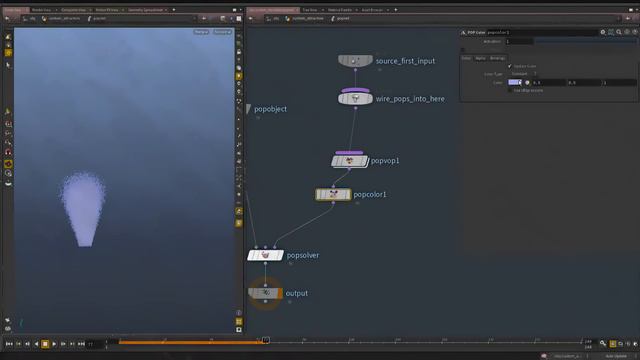Jump to the last frame
This screenshot has width=640, height=360.
(x=81, y=344)
